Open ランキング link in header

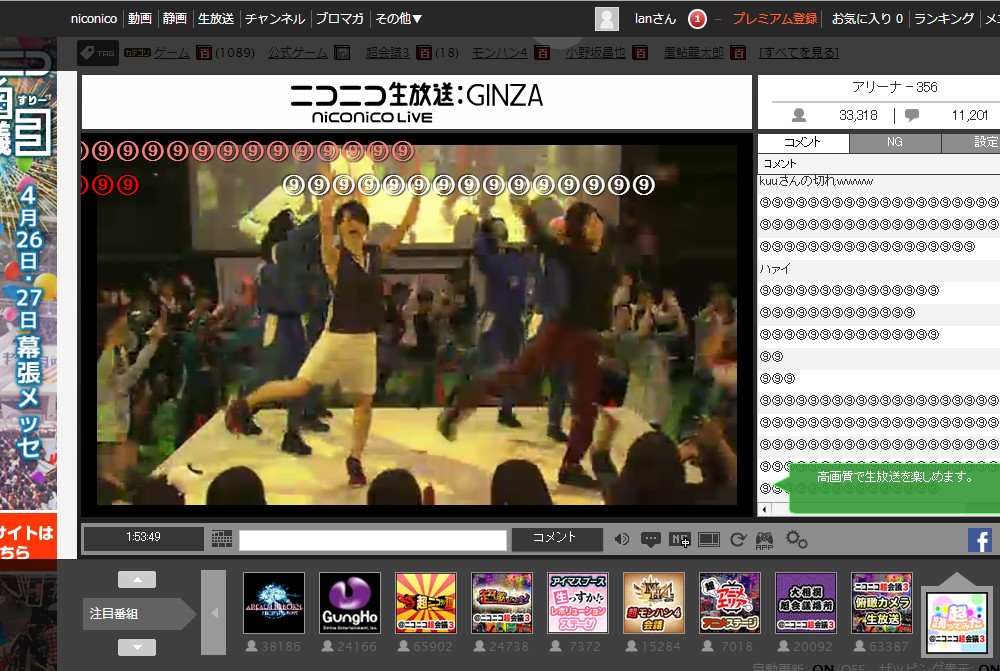point(944,18)
